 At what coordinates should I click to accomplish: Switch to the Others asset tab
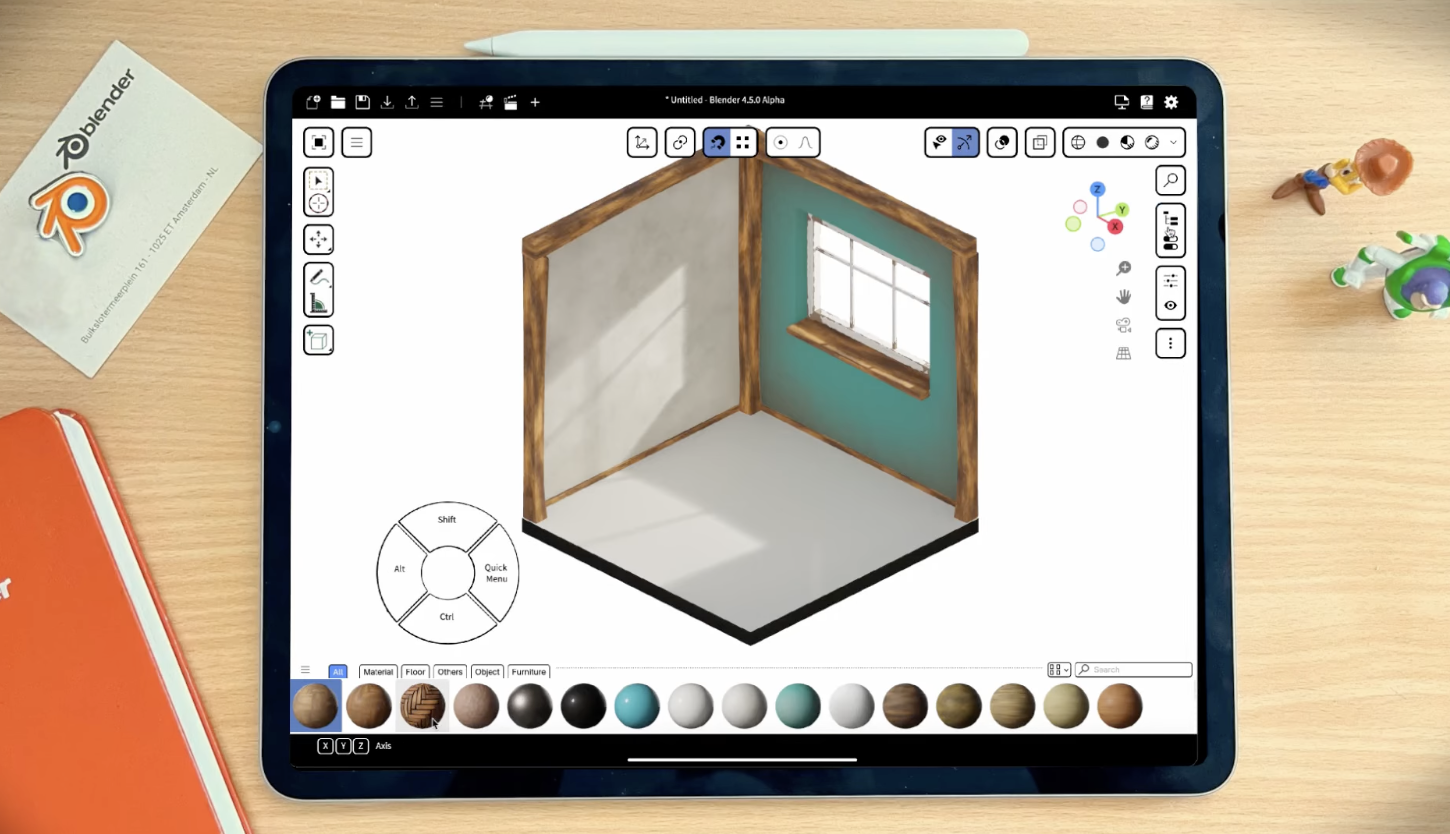[x=450, y=672]
